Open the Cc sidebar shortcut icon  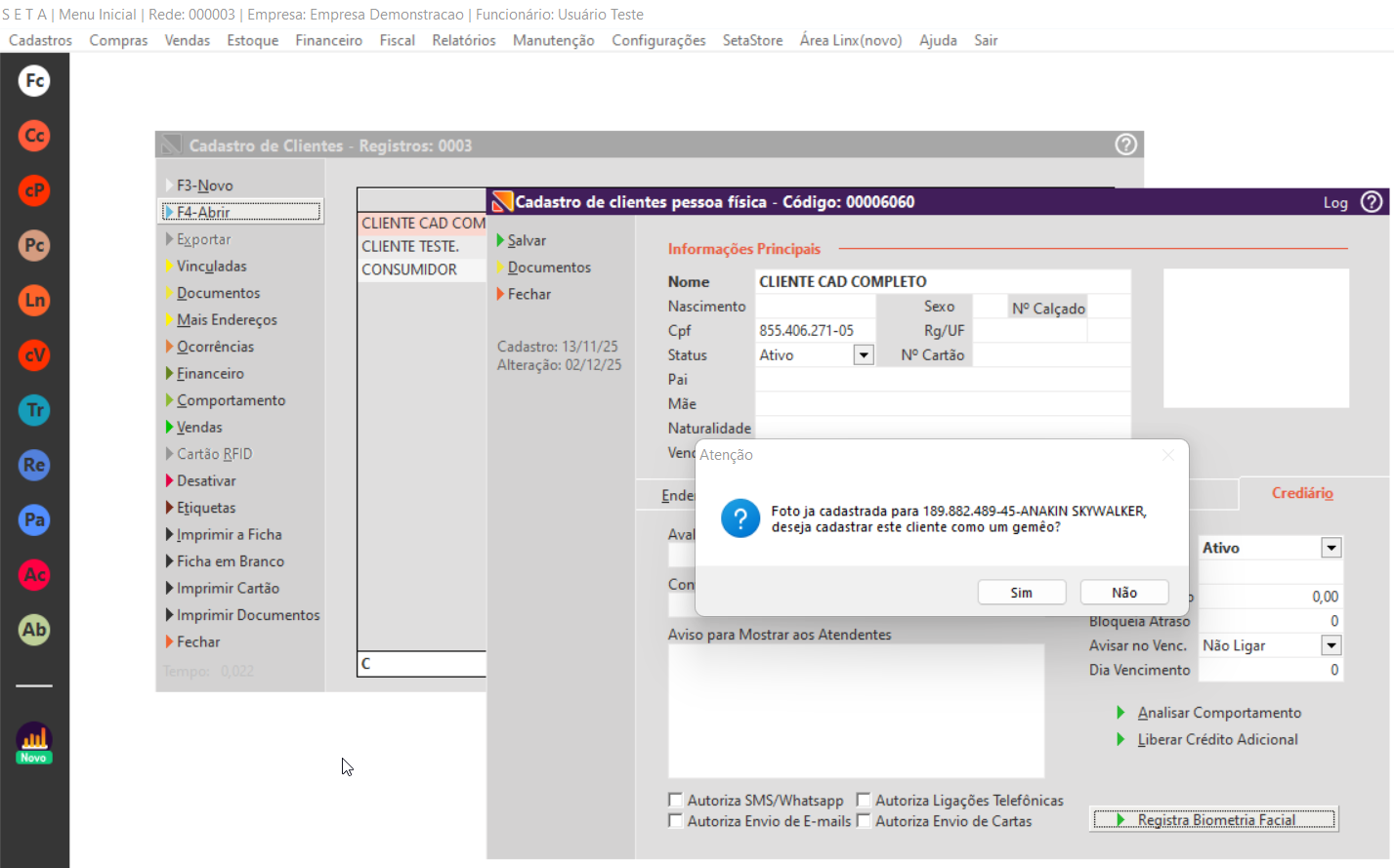(34, 136)
